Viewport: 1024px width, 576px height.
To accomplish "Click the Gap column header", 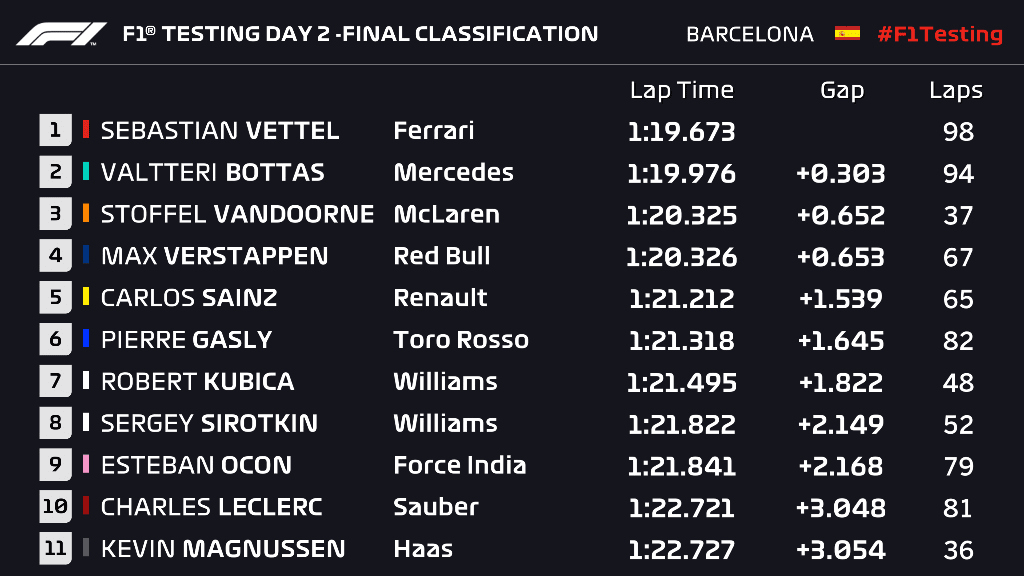I will [841, 90].
